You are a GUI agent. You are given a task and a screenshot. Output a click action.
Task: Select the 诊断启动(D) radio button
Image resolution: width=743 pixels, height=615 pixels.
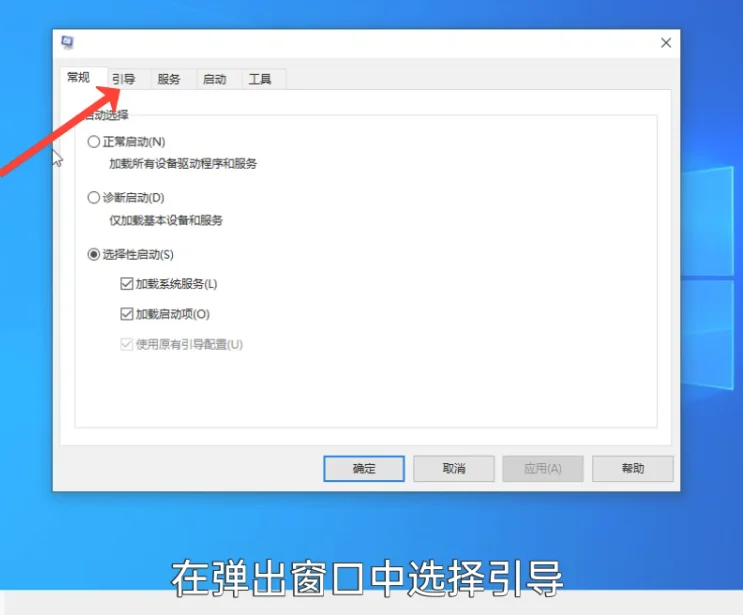94,198
